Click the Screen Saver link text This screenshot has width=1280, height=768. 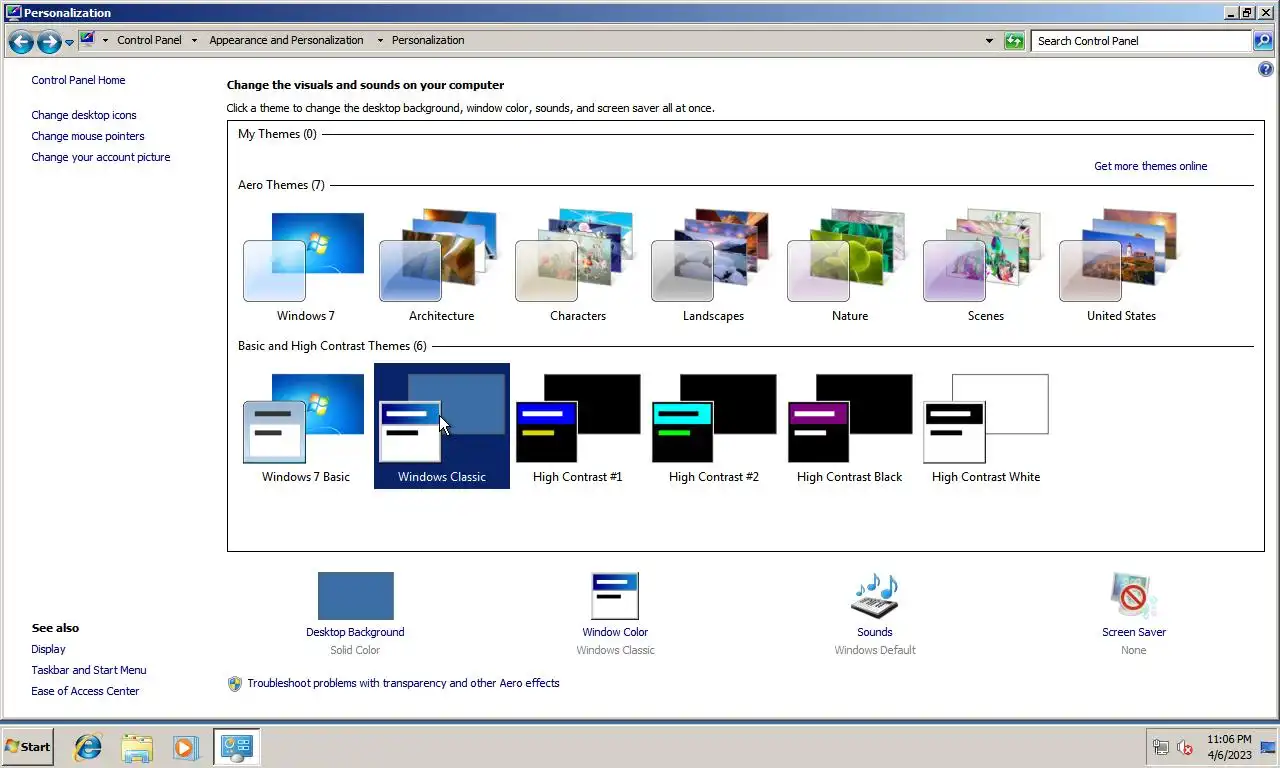coord(1133,632)
